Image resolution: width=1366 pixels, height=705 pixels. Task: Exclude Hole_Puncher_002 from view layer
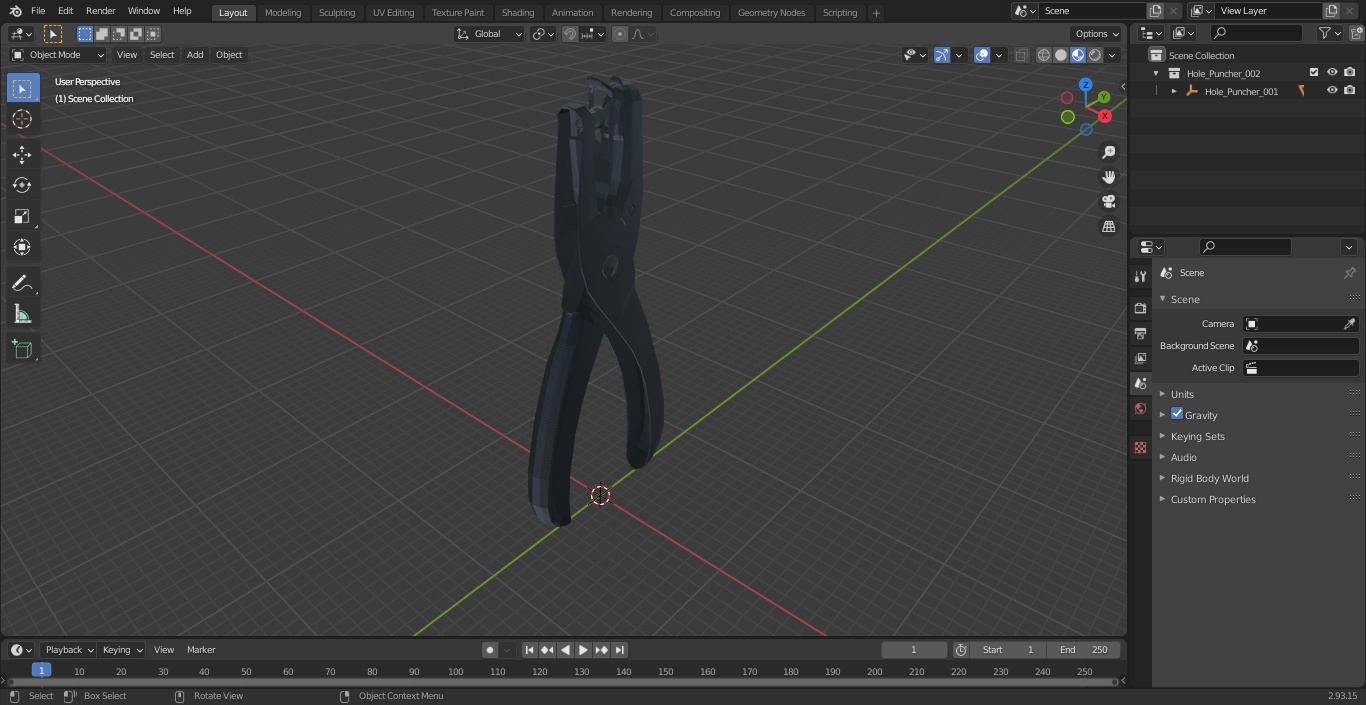(1314, 73)
